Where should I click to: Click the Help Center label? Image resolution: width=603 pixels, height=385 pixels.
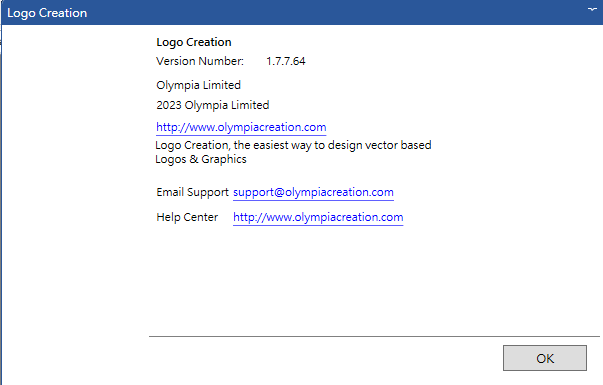187,217
